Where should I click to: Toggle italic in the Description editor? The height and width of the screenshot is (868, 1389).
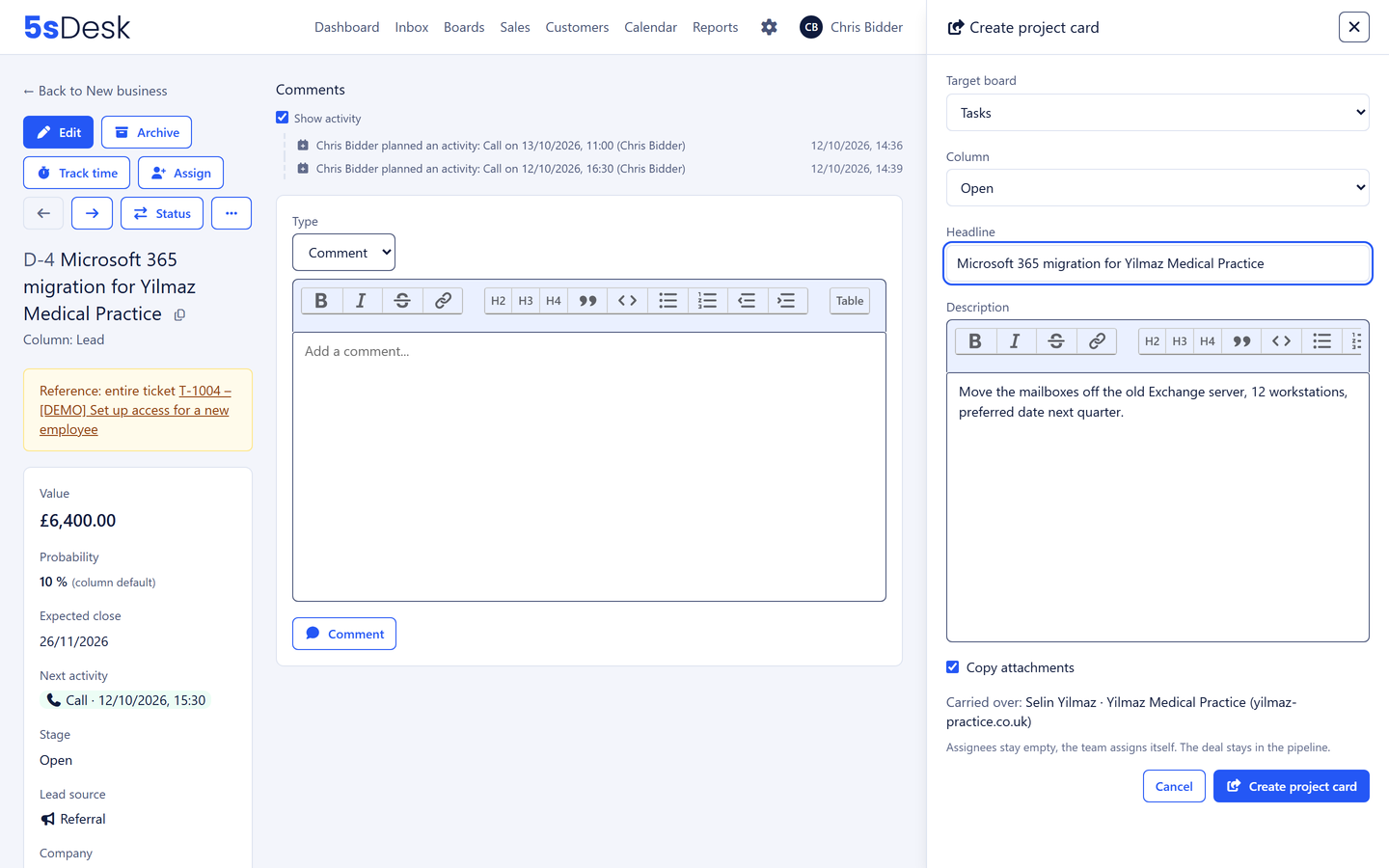tap(1015, 341)
